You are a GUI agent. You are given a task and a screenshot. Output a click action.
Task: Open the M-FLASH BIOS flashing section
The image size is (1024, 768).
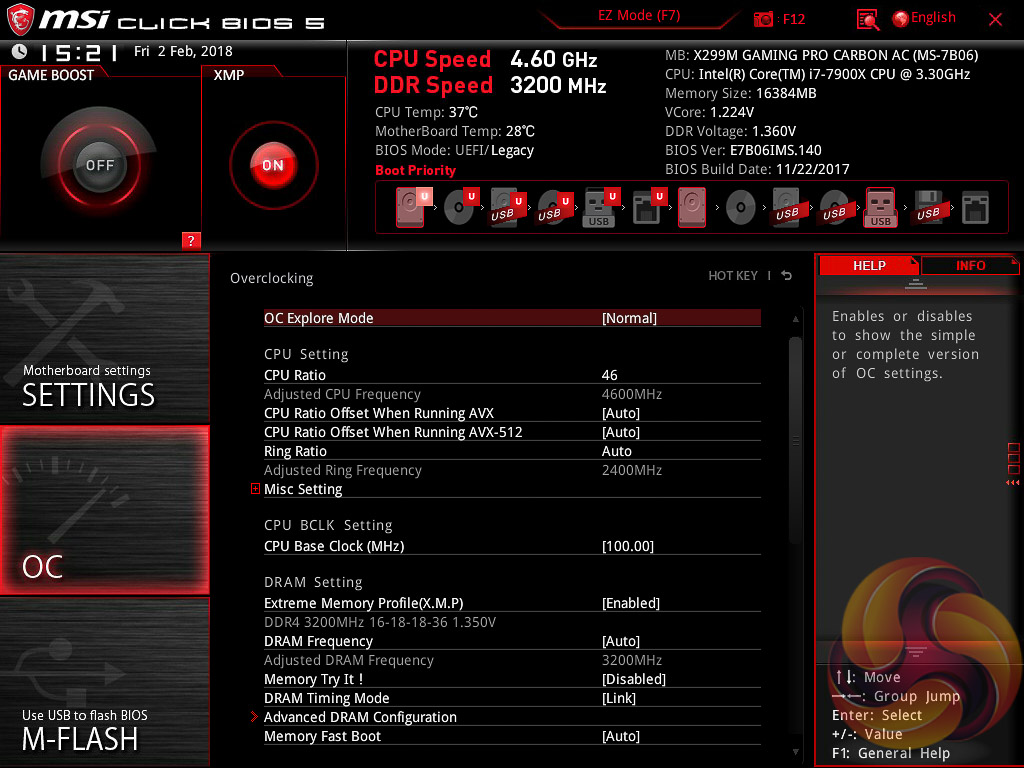coord(104,682)
